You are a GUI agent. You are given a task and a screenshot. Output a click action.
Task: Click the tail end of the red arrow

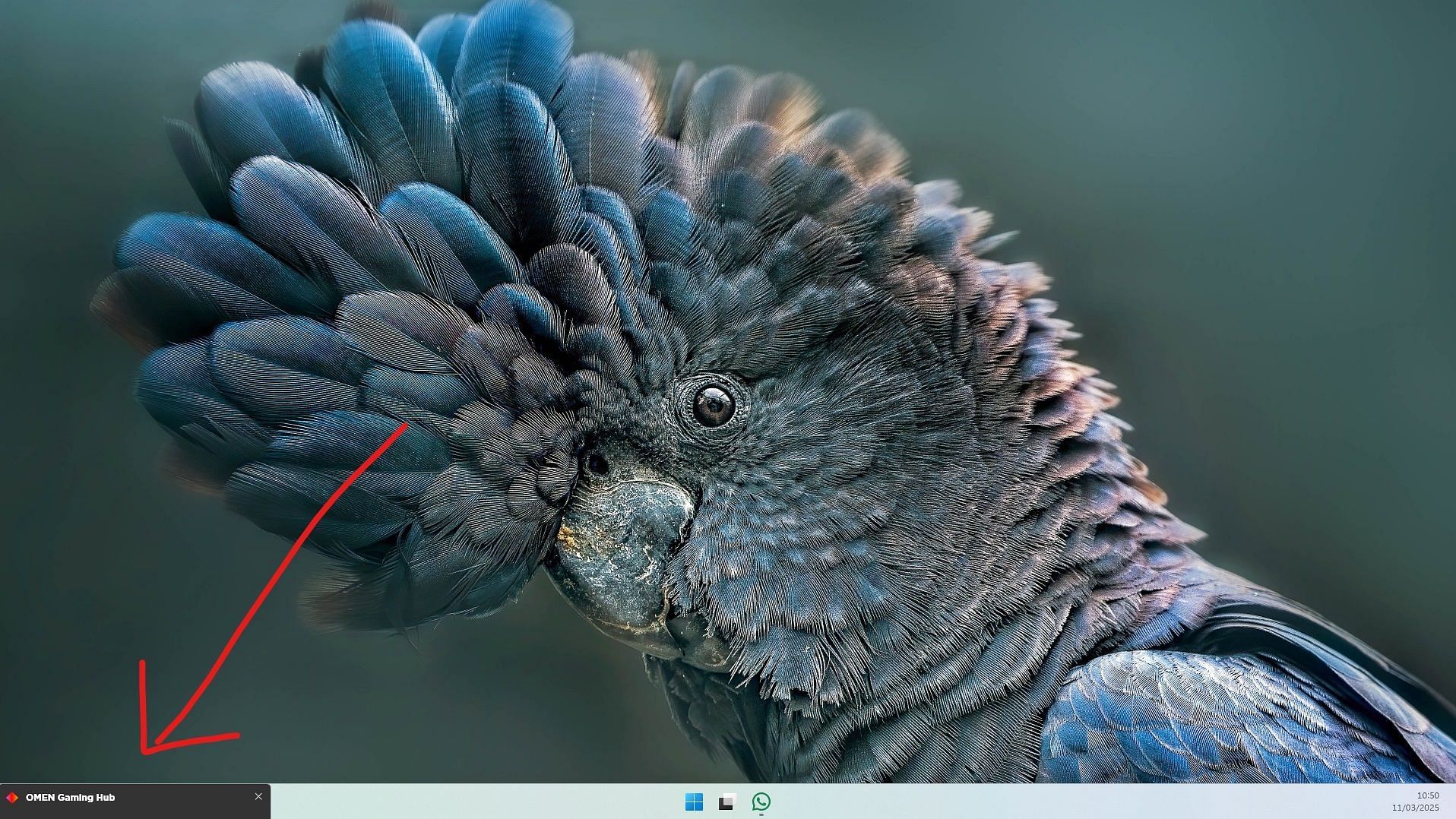click(x=405, y=425)
